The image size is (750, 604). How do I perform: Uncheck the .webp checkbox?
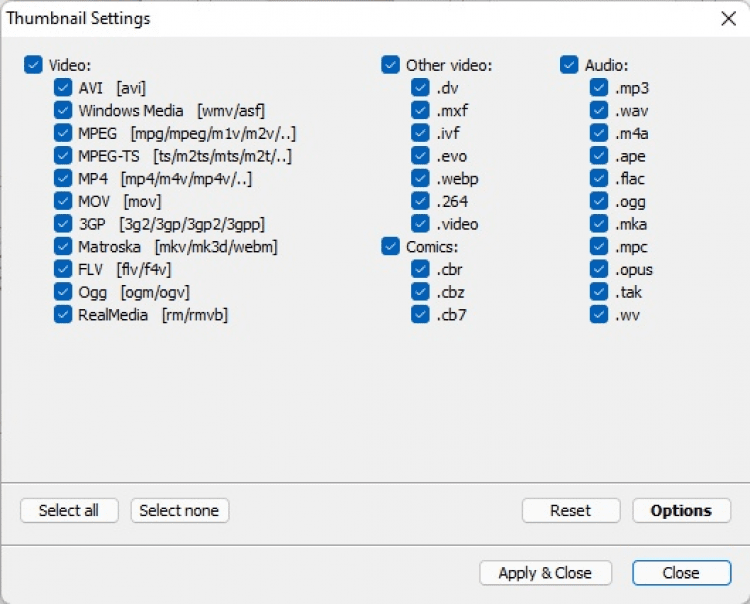coord(420,179)
